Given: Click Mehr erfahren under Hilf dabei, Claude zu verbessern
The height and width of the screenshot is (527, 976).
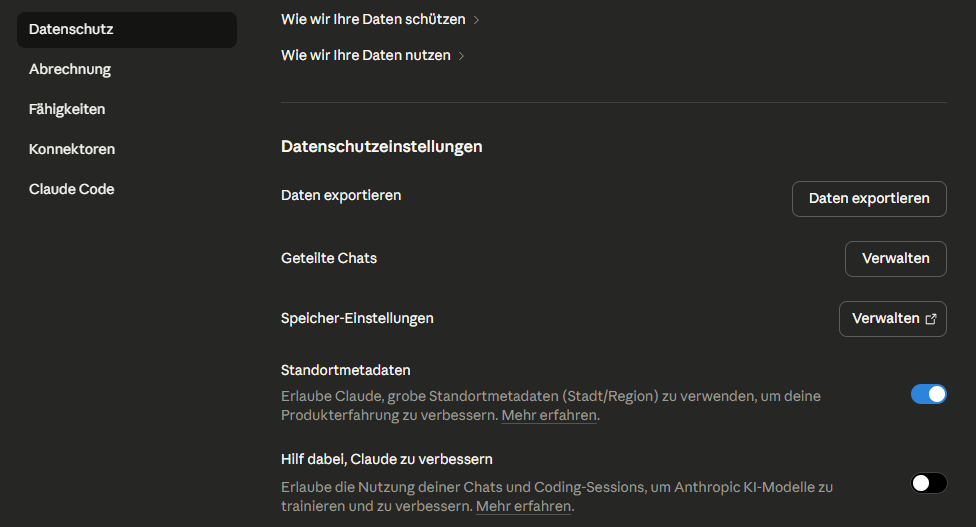Looking at the screenshot, I should [x=523, y=507].
